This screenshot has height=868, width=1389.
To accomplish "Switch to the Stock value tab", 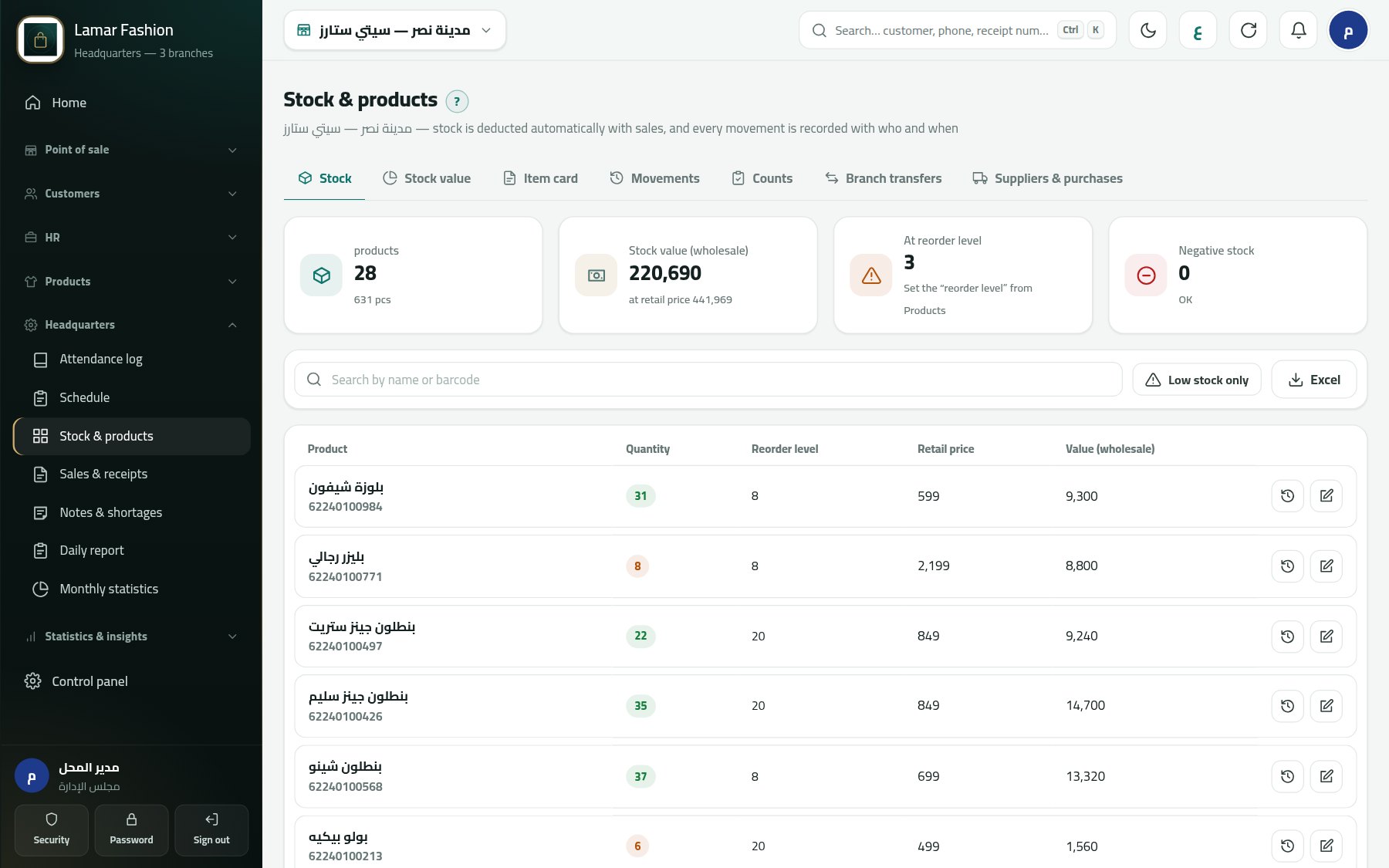I will [x=427, y=178].
